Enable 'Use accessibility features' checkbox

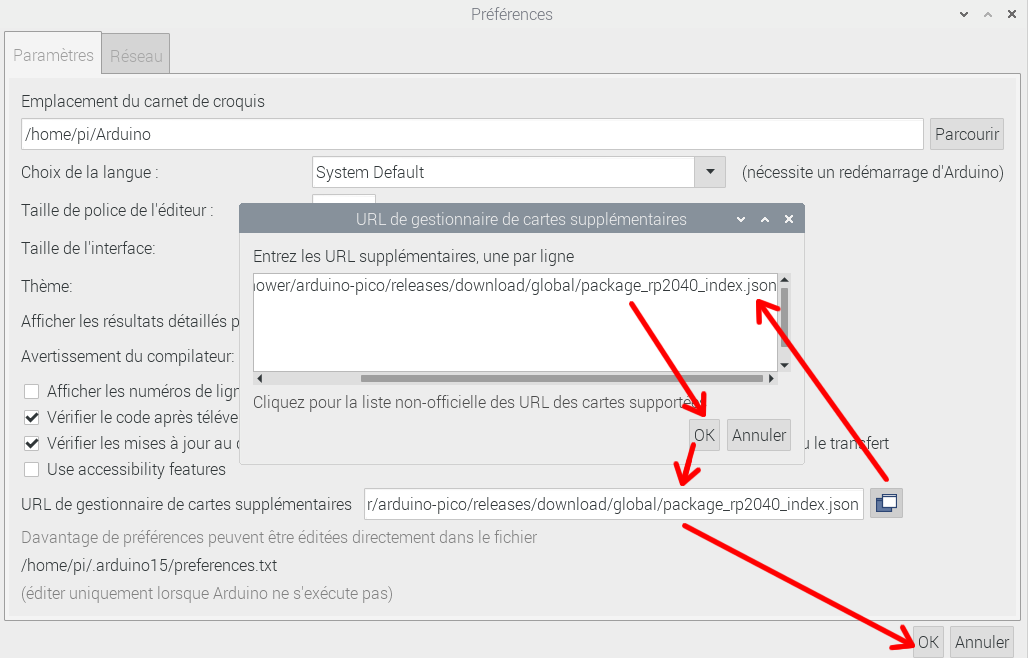32,470
